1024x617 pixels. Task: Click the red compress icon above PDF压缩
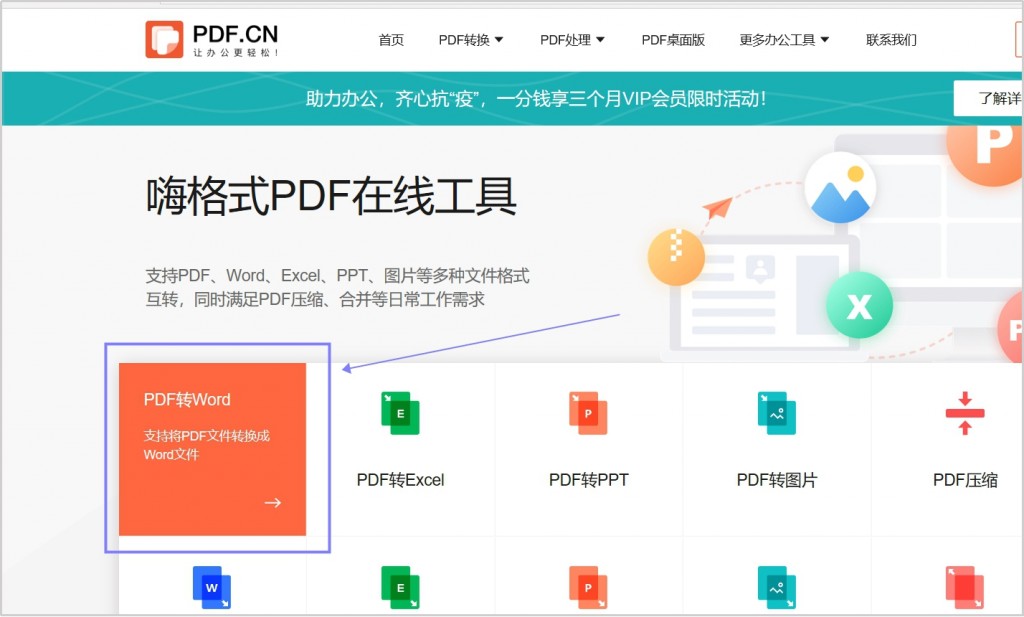pyautogui.click(x=965, y=413)
